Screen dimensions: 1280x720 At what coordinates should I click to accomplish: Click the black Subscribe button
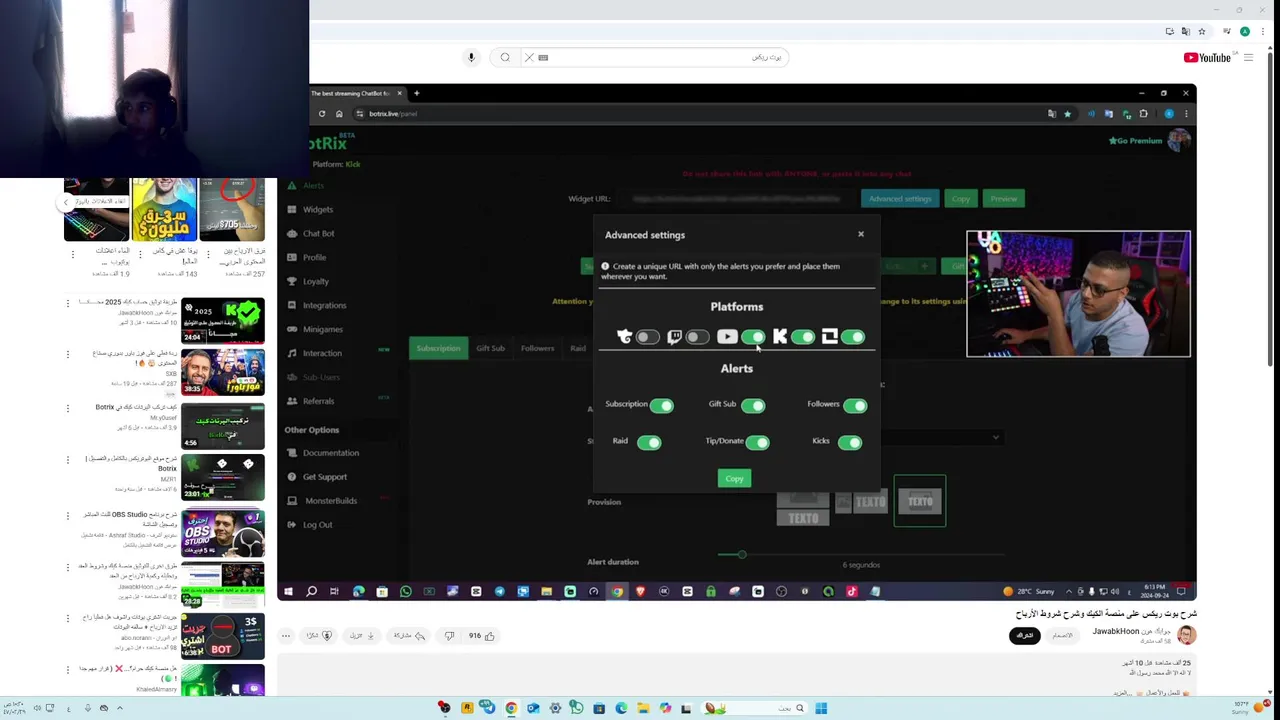[1024, 635]
